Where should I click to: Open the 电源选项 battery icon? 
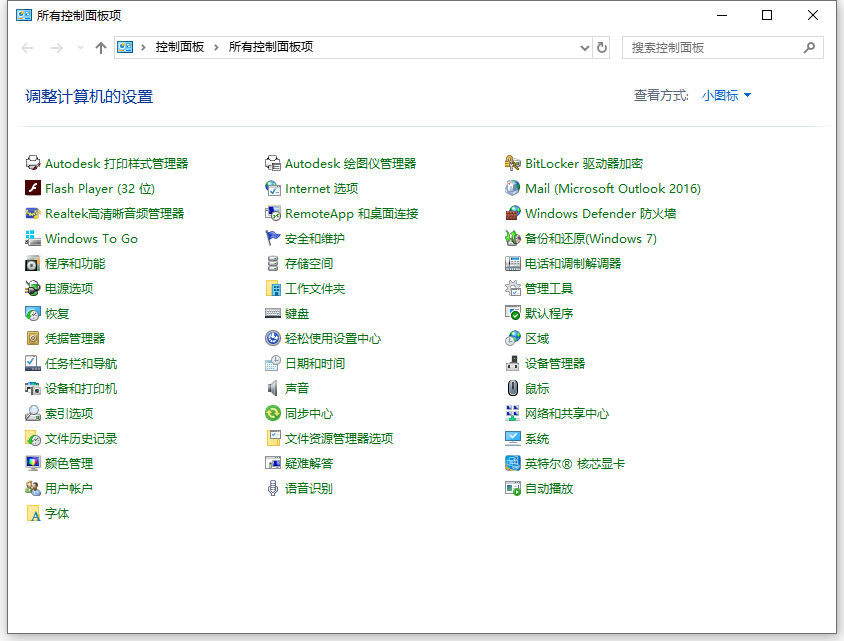(33, 288)
